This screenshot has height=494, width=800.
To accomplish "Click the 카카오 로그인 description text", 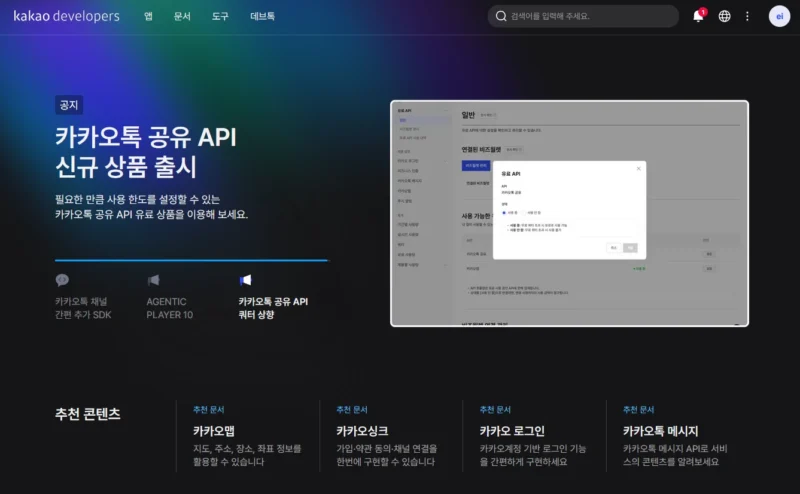I will pyautogui.click(x=533, y=455).
